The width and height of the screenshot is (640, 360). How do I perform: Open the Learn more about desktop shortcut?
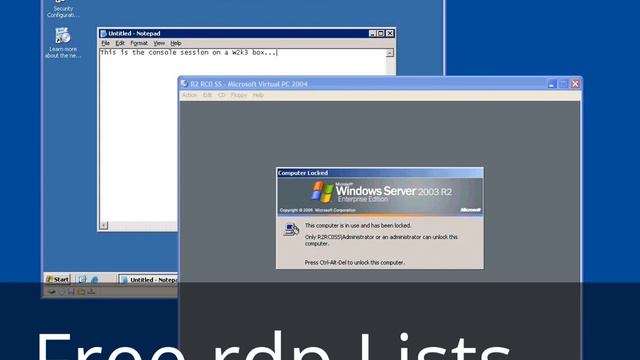pyautogui.click(x=62, y=43)
